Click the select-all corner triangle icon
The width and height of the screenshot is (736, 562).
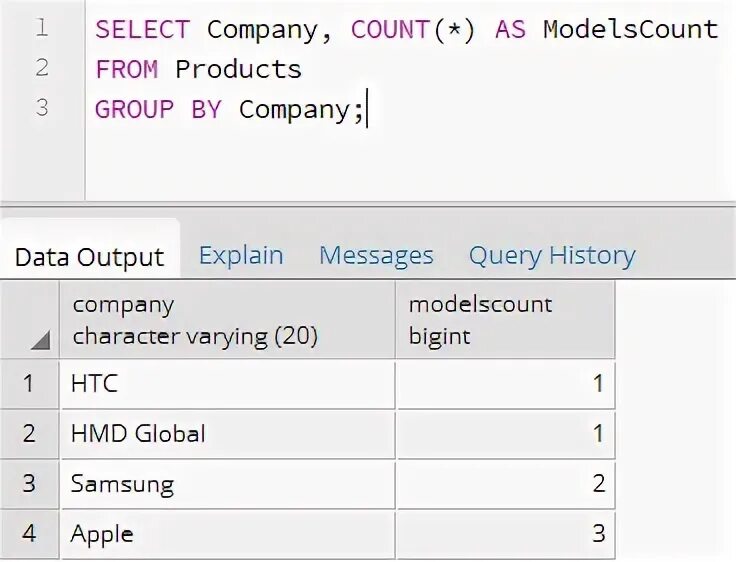tap(39, 341)
